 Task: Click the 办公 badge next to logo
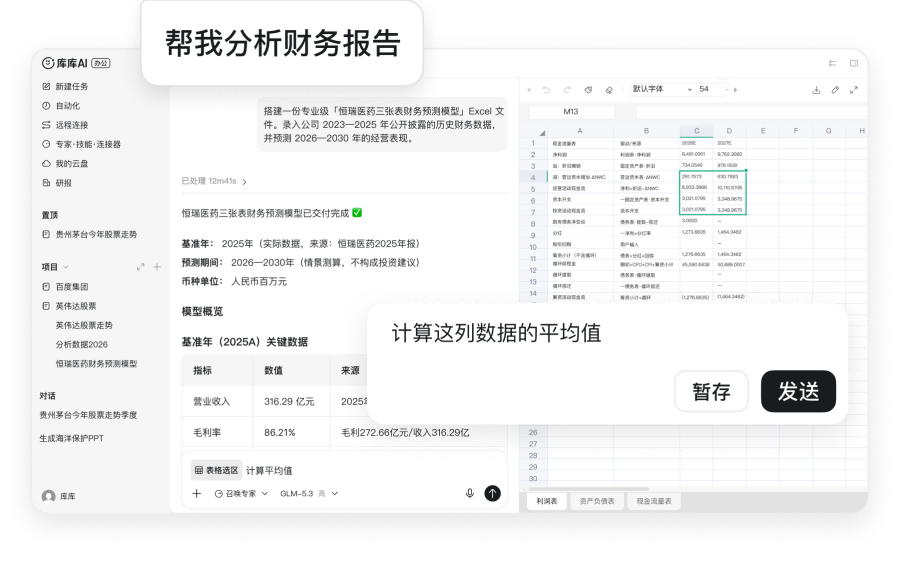(x=101, y=63)
